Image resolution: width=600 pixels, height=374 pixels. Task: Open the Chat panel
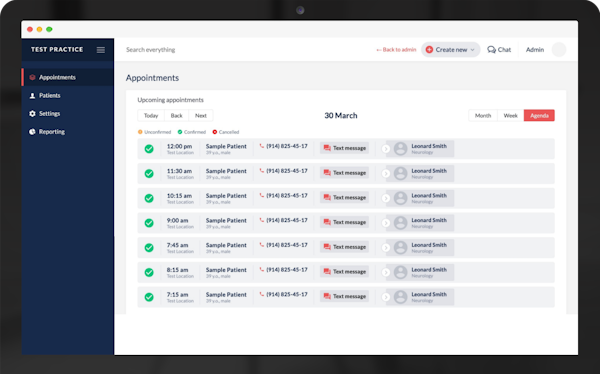click(x=499, y=50)
